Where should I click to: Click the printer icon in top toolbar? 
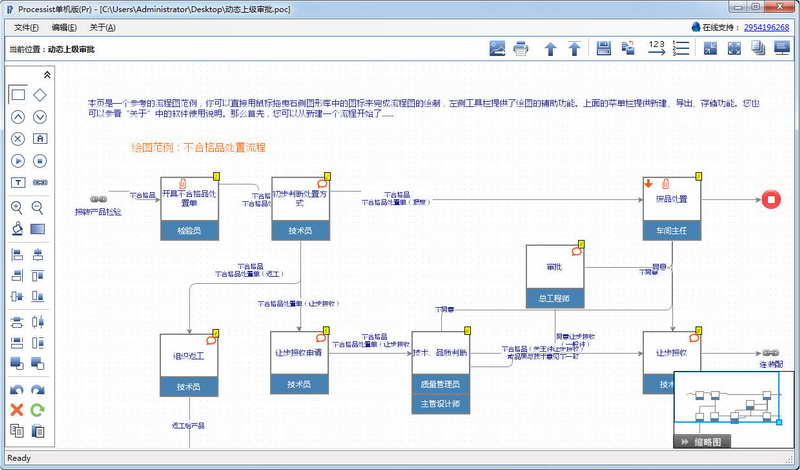[x=520, y=48]
